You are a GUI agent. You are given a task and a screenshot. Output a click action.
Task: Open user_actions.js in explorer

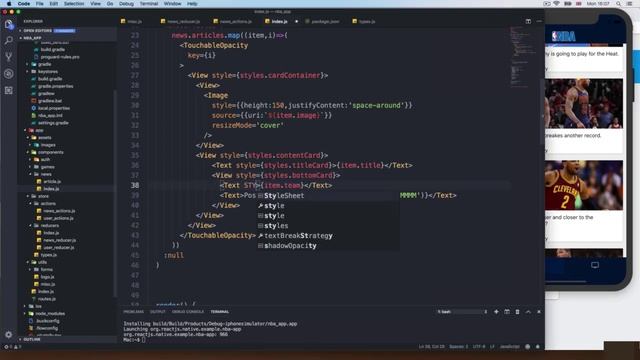(58, 218)
